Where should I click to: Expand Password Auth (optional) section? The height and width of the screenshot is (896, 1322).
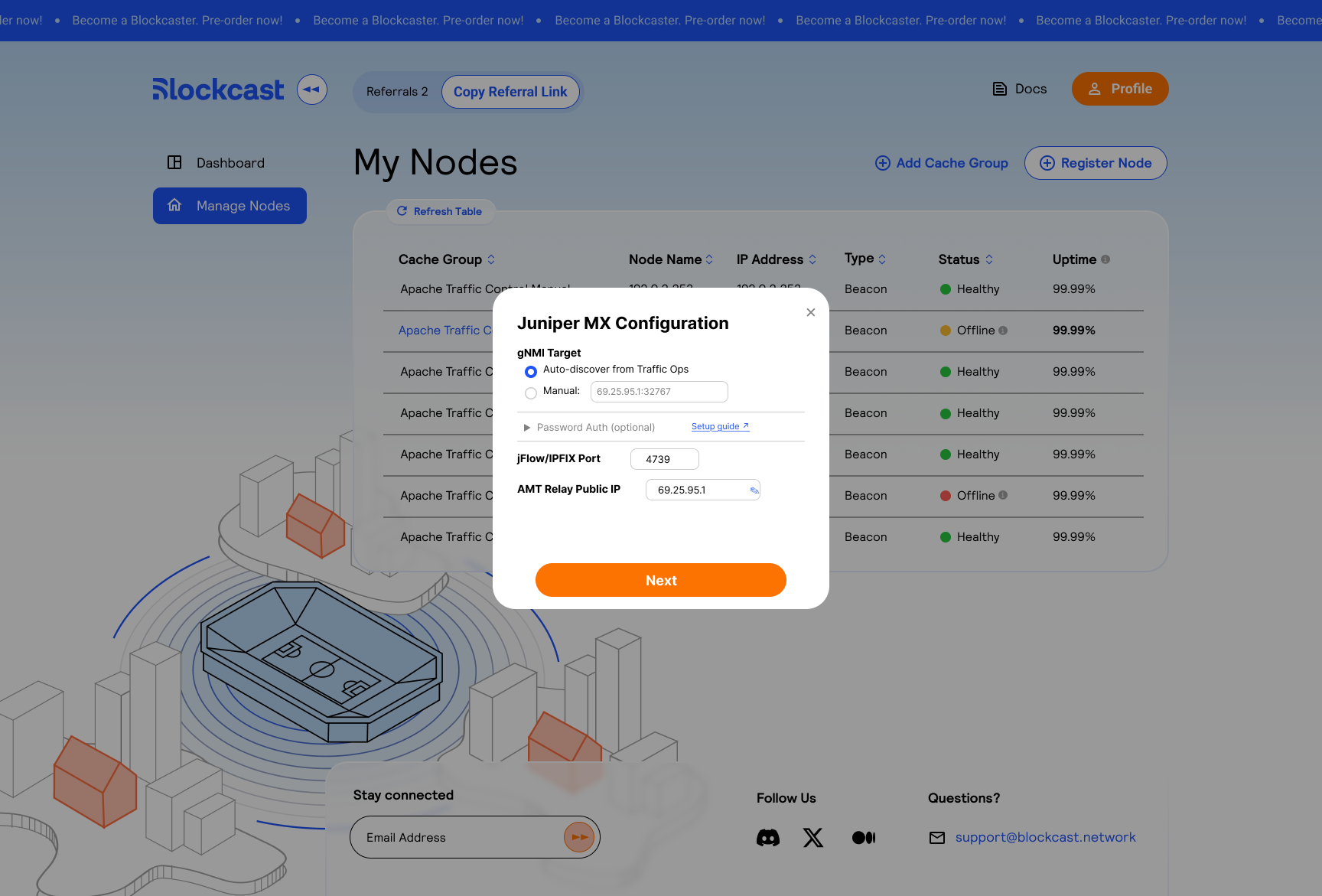click(589, 427)
